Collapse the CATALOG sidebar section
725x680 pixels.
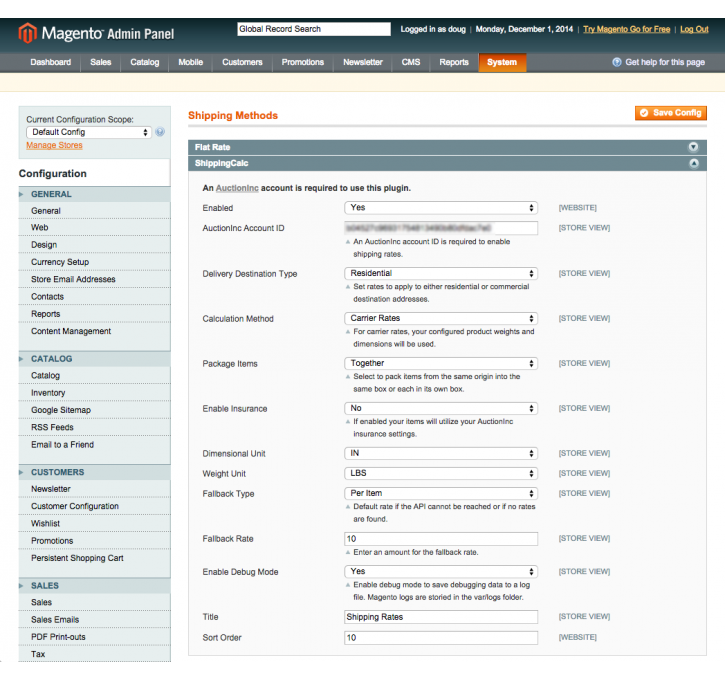coord(94,359)
